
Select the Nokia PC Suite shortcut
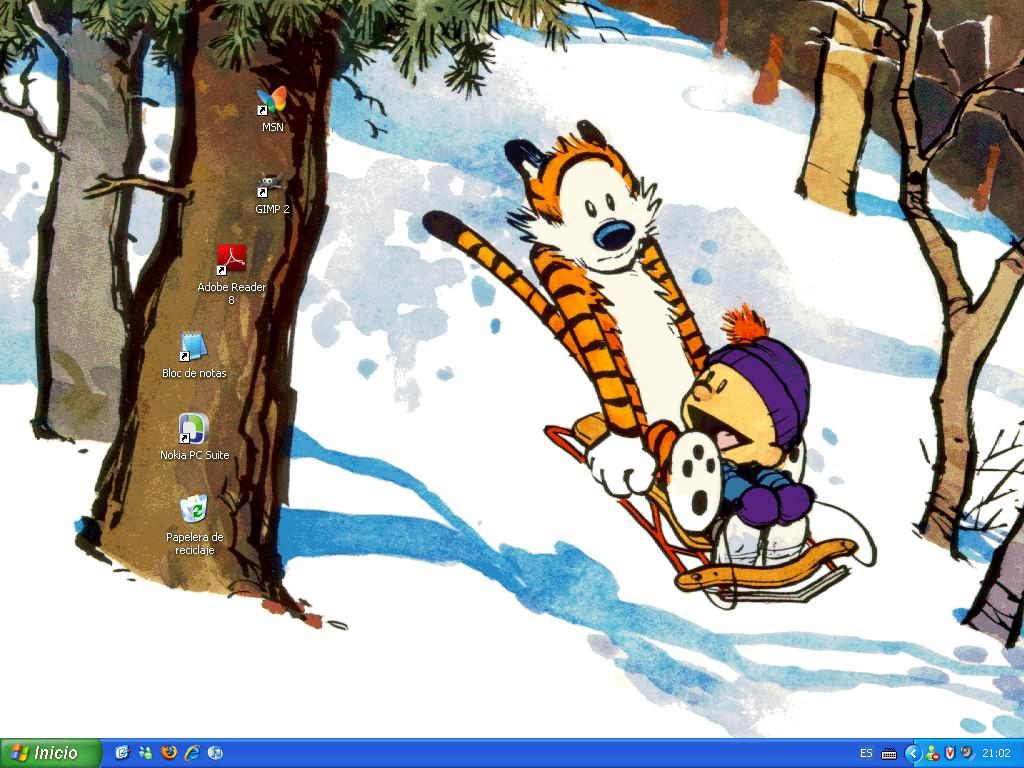click(194, 437)
